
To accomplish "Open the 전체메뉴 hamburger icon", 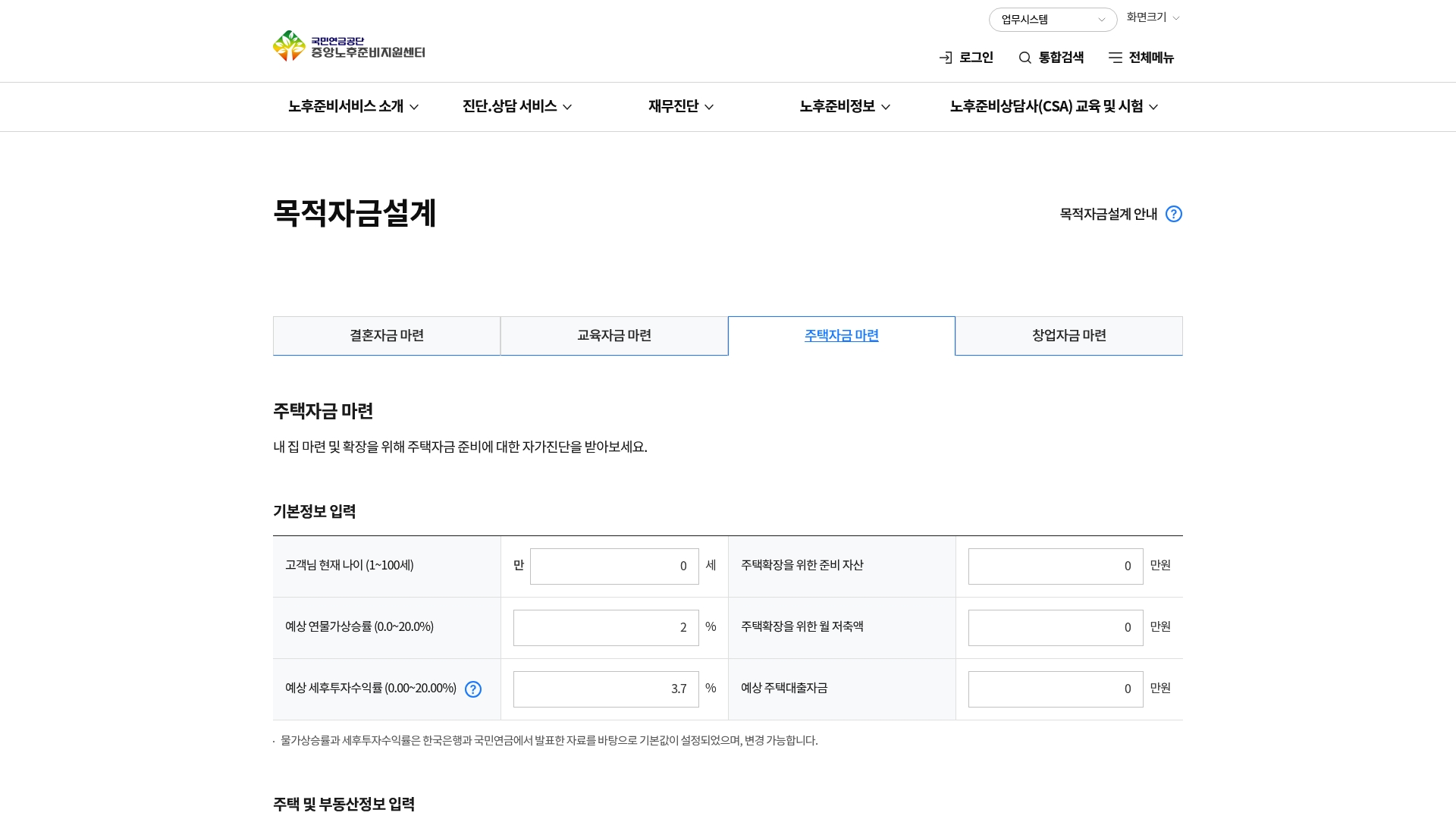I will 1115,58.
